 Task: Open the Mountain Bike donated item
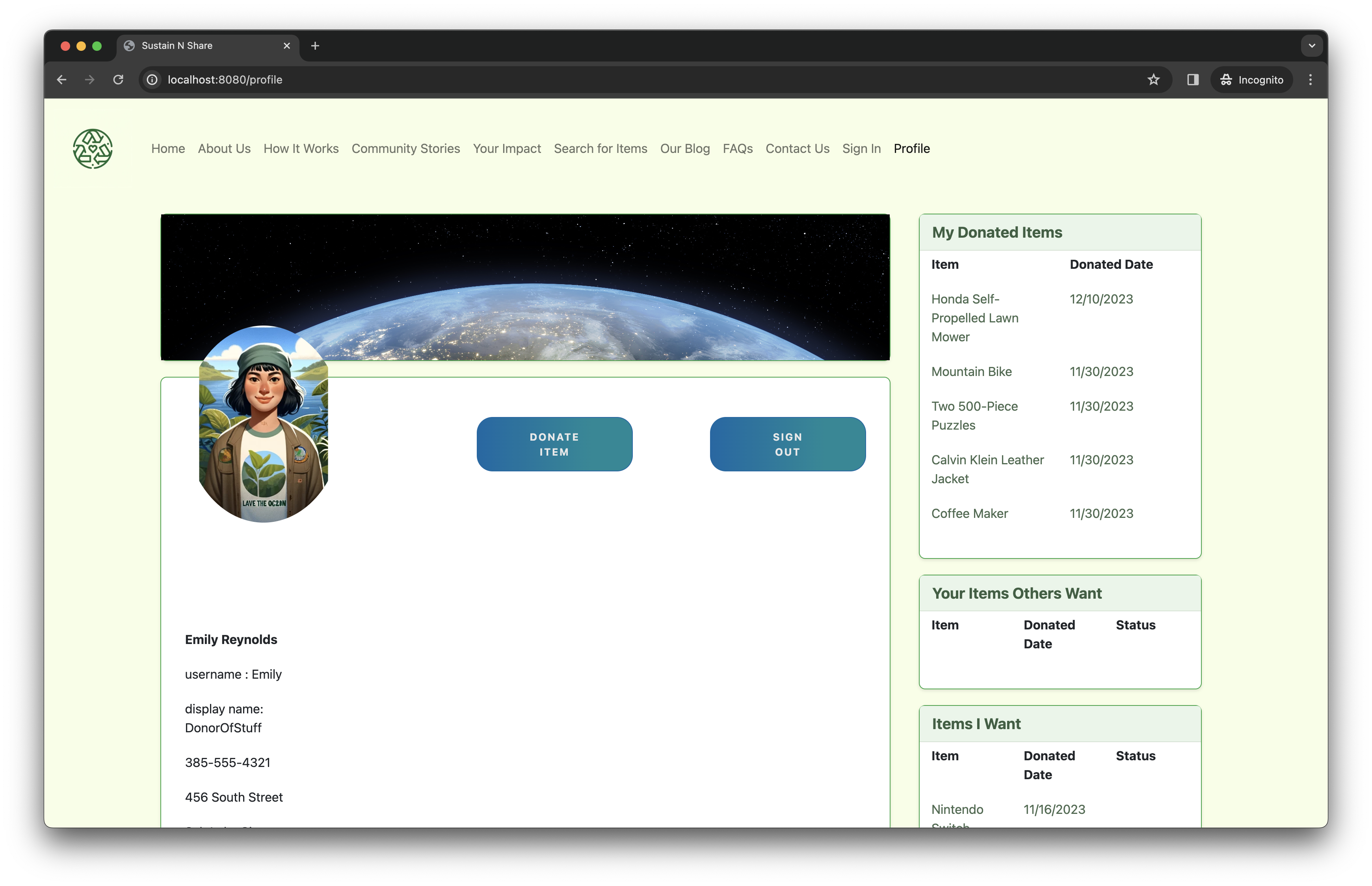click(x=971, y=372)
